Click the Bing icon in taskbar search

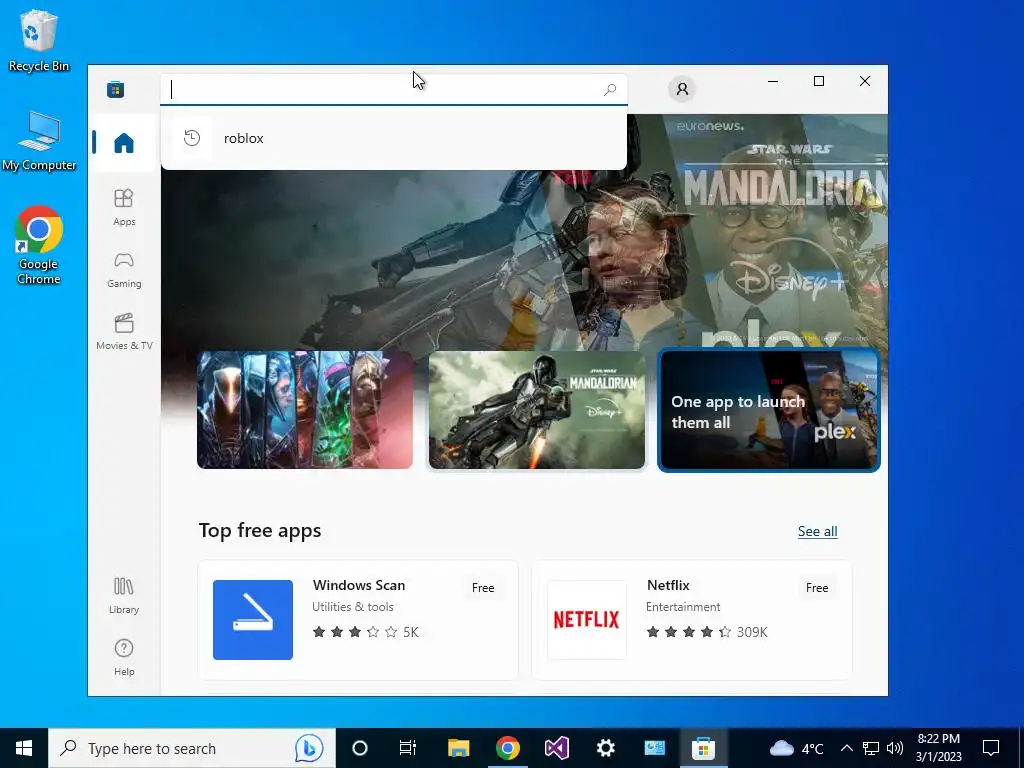308,748
